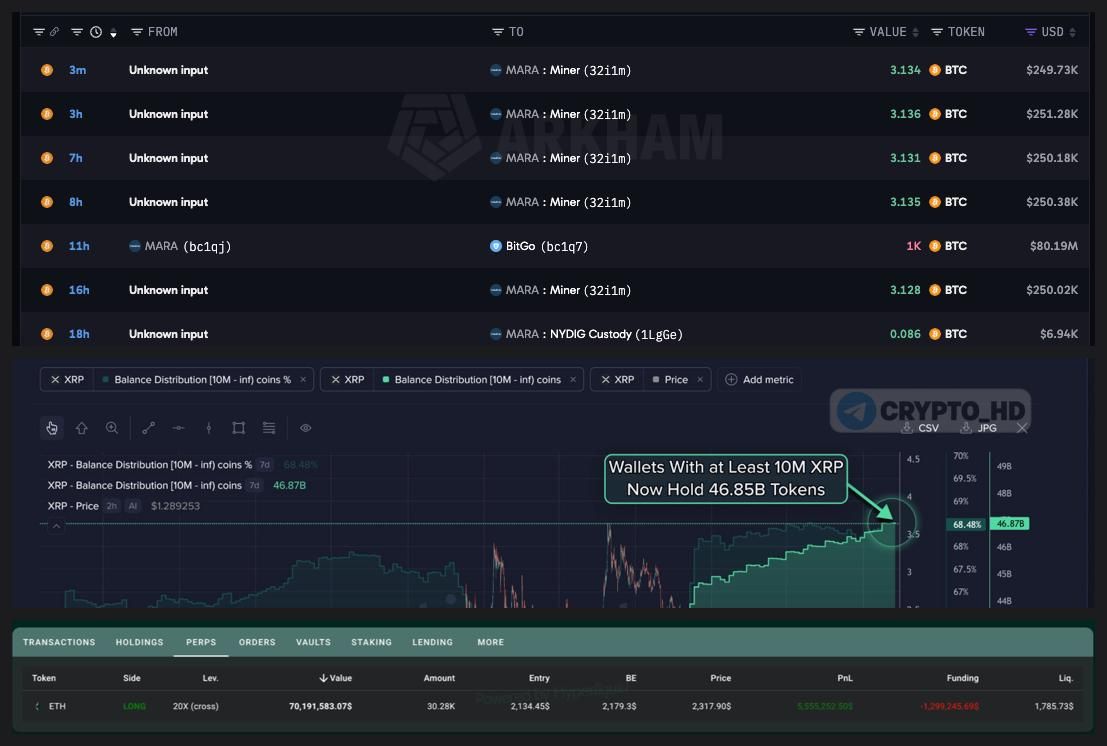Click the BTC token icon on $80.19M row
Screen dimensions: 1107x746
tap(935, 246)
